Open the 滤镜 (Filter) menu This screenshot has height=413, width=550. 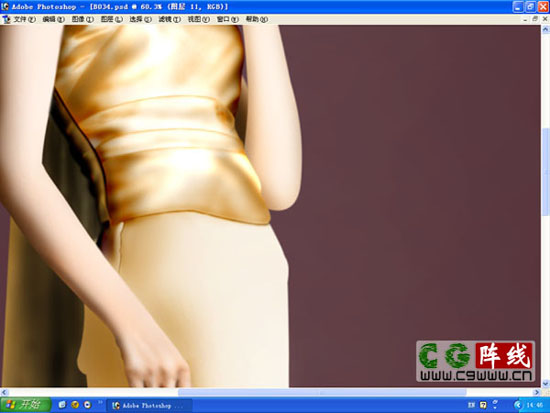point(169,19)
